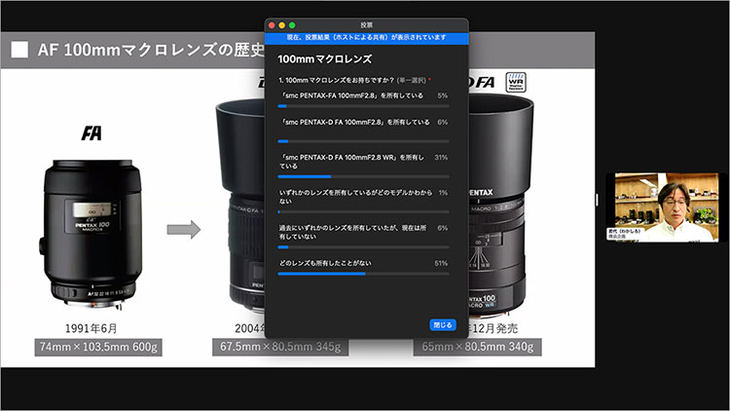The height and width of the screenshot is (411, 730).
Task: Click the white square icon beside the slide title
Action: 19,49
